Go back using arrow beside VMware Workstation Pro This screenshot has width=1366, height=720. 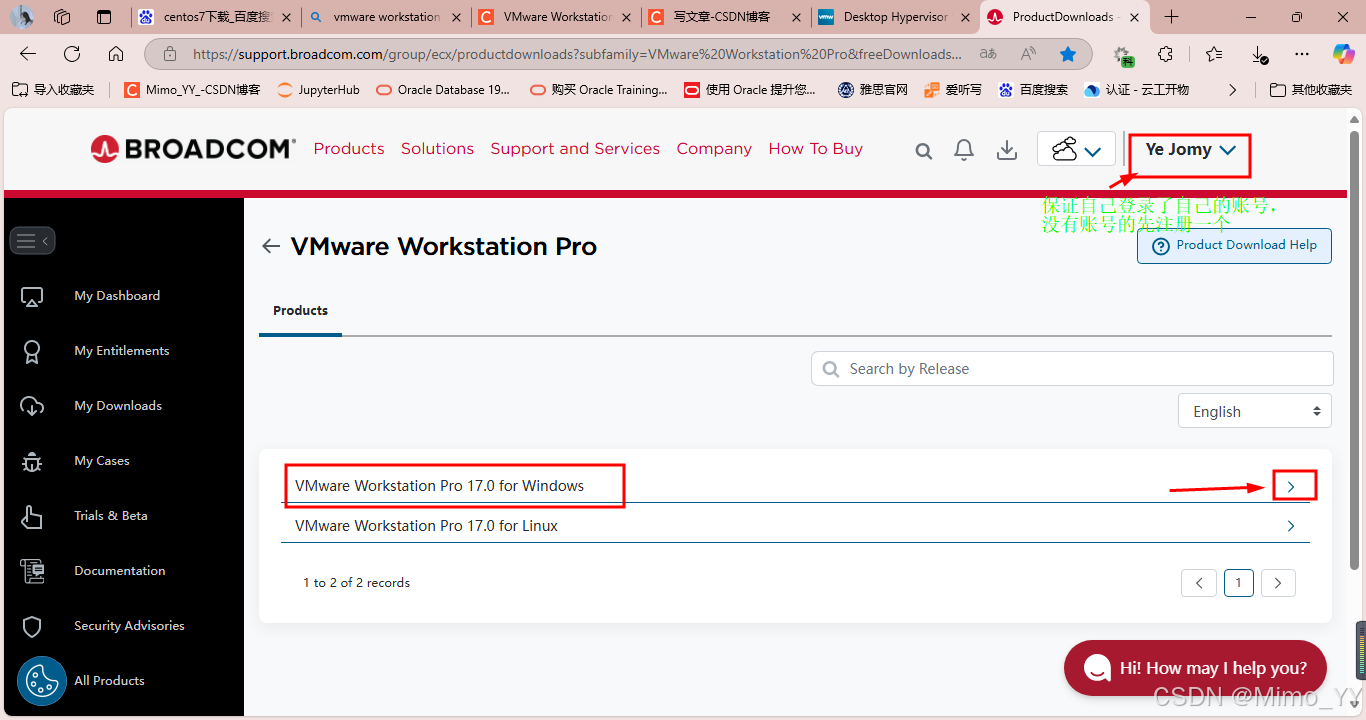click(x=270, y=246)
